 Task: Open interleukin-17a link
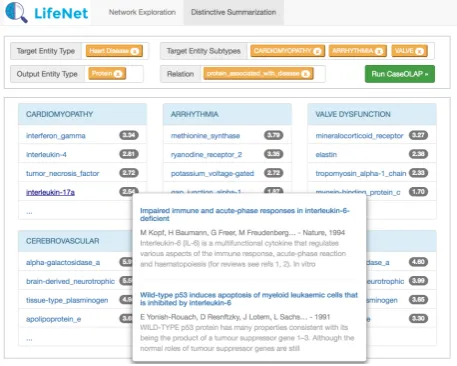tap(50, 192)
